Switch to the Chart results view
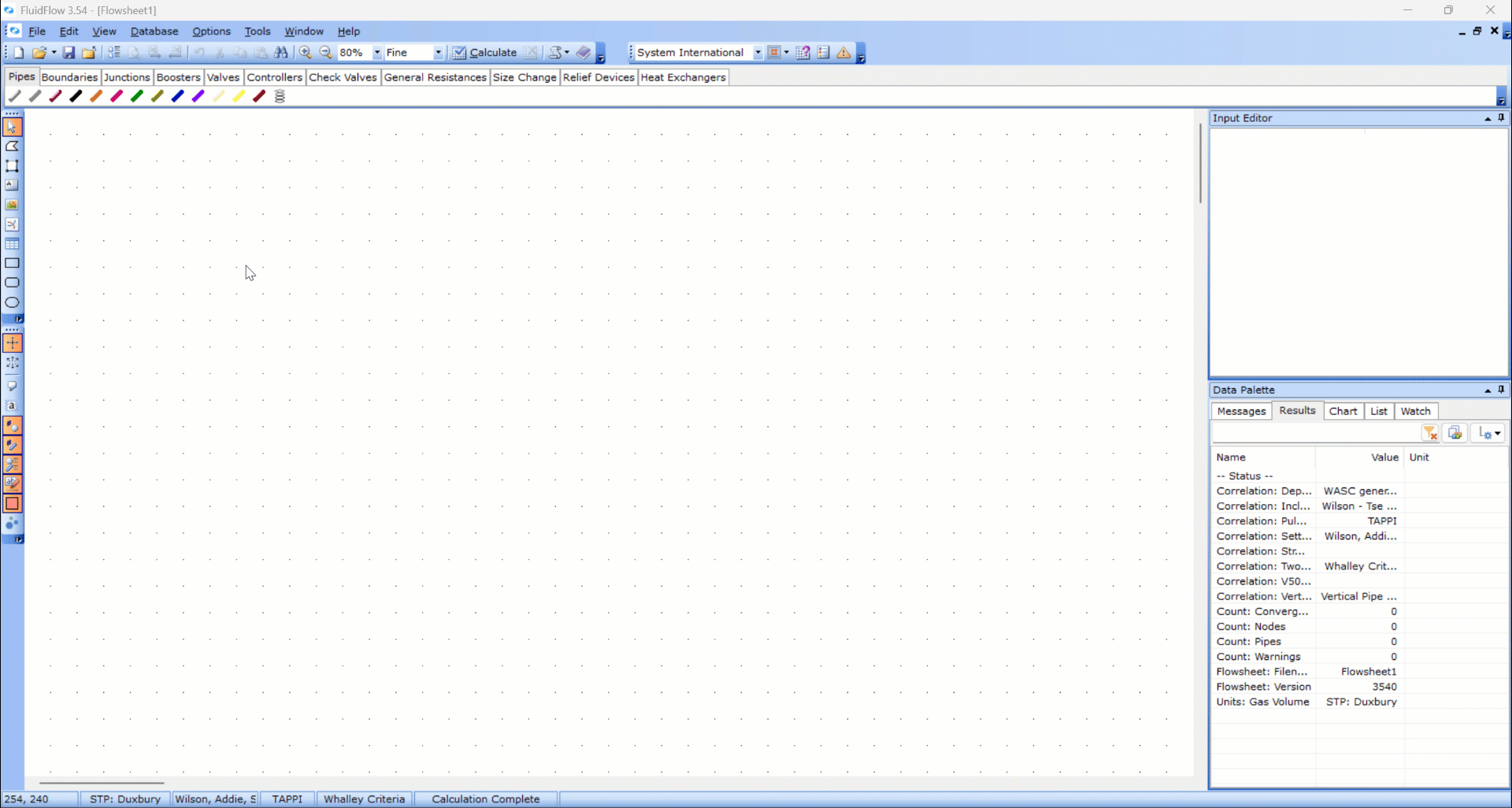The width and height of the screenshot is (1512, 808). point(1343,411)
